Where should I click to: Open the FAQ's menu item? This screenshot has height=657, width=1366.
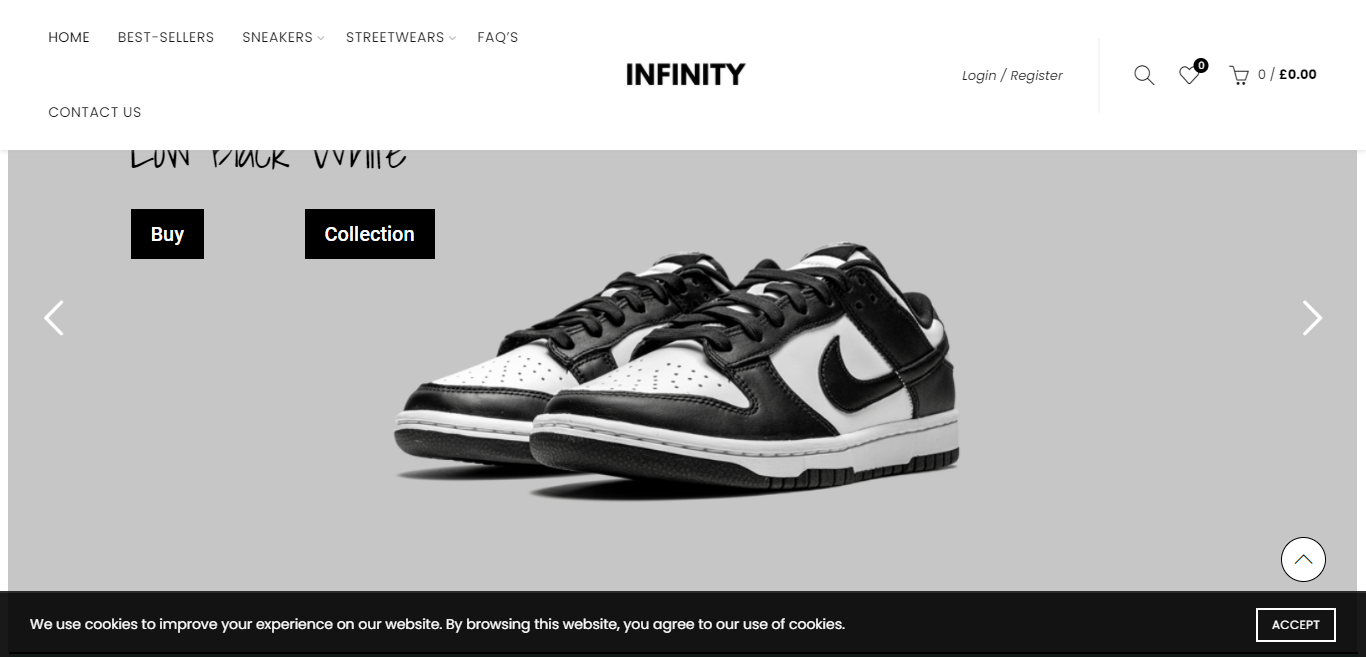(x=497, y=37)
